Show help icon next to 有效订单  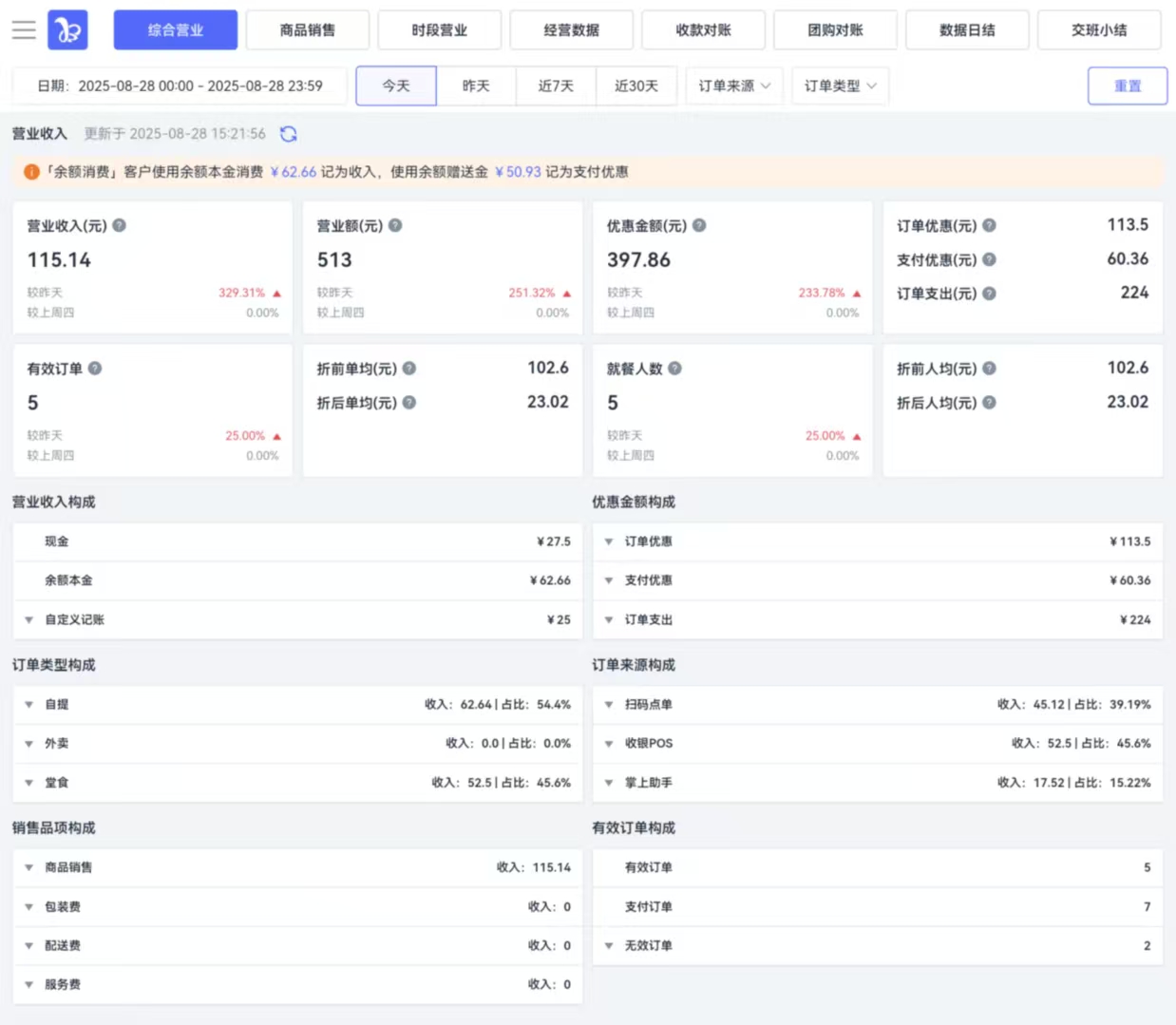click(x=95, y=369)
